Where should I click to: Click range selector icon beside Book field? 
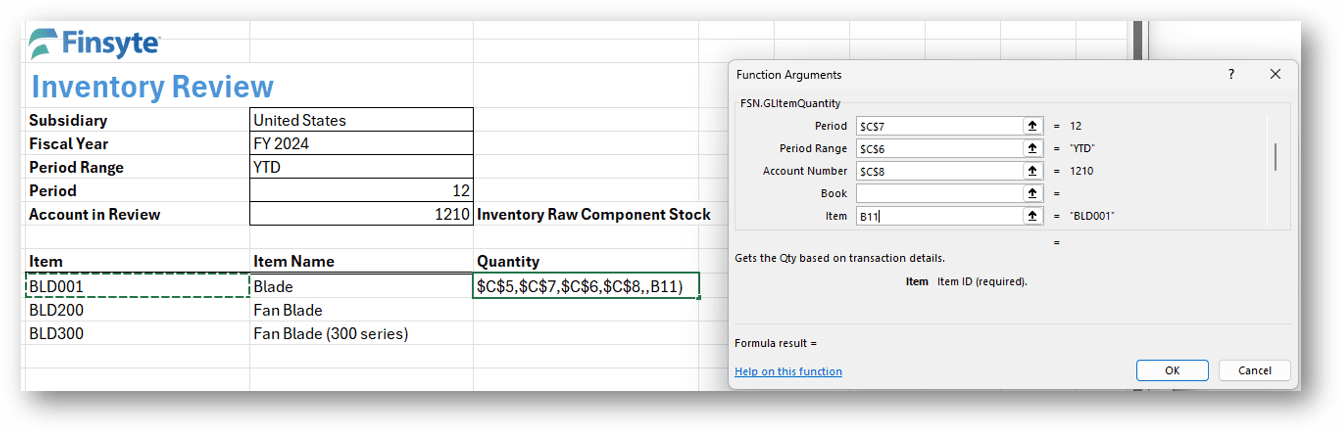(1032, 193)
